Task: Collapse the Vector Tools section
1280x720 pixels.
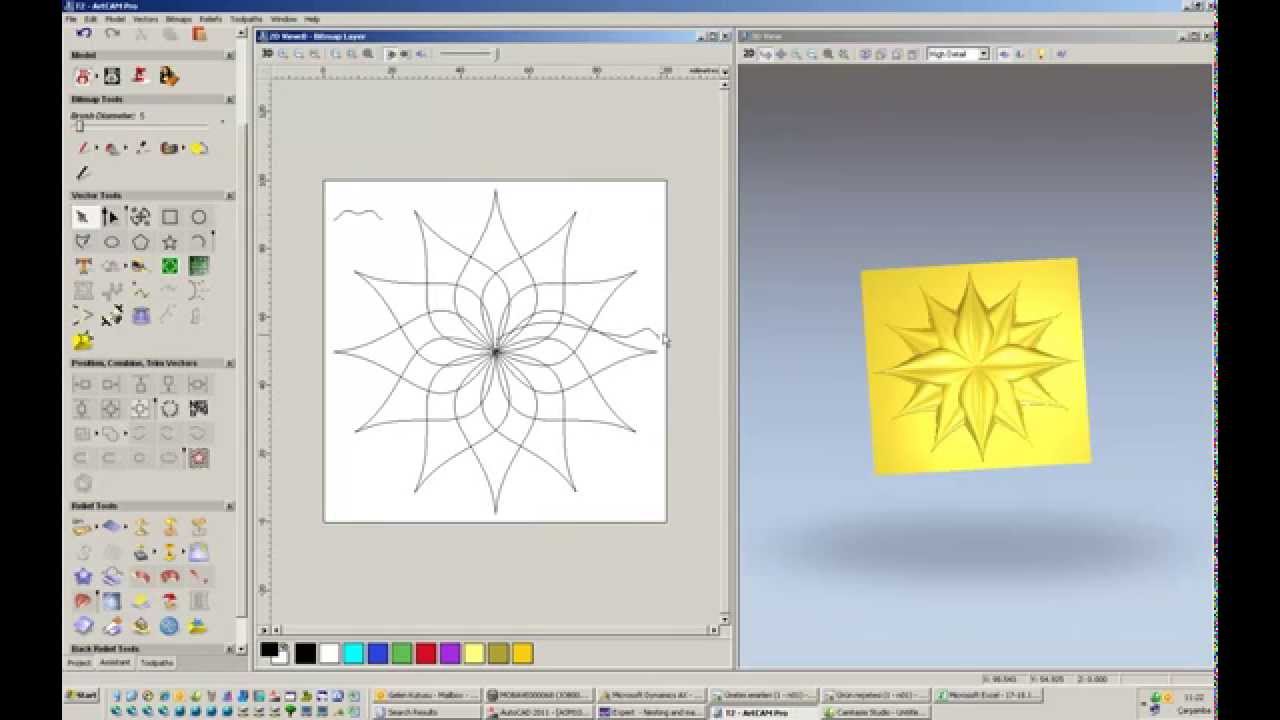Action: [x=230, y=196]
